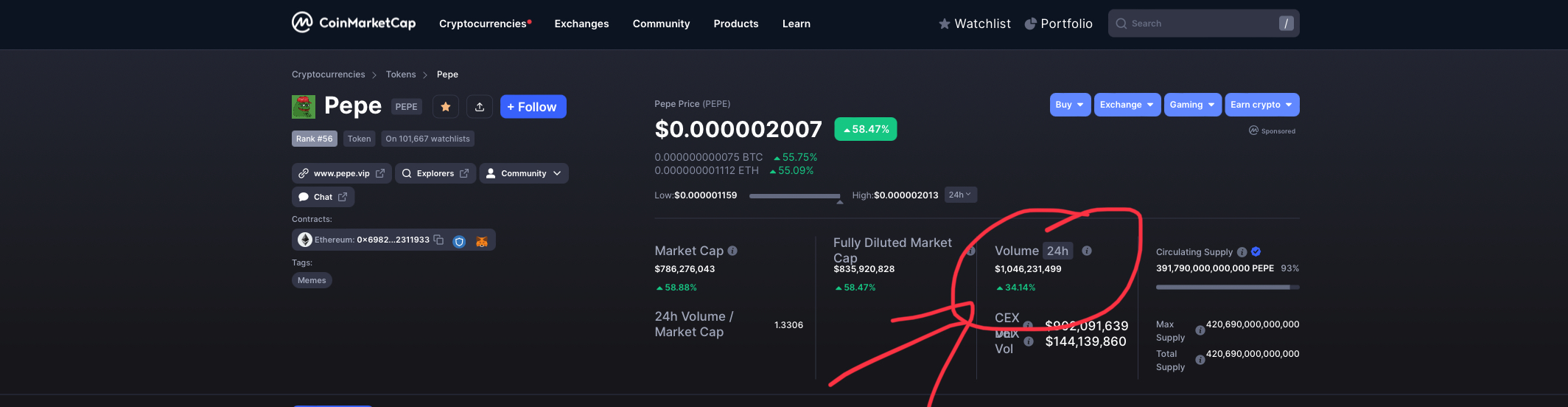Click the CoinMarketCap logo
This screenshot has height=407, width=1568.
(x=354, y=23)
